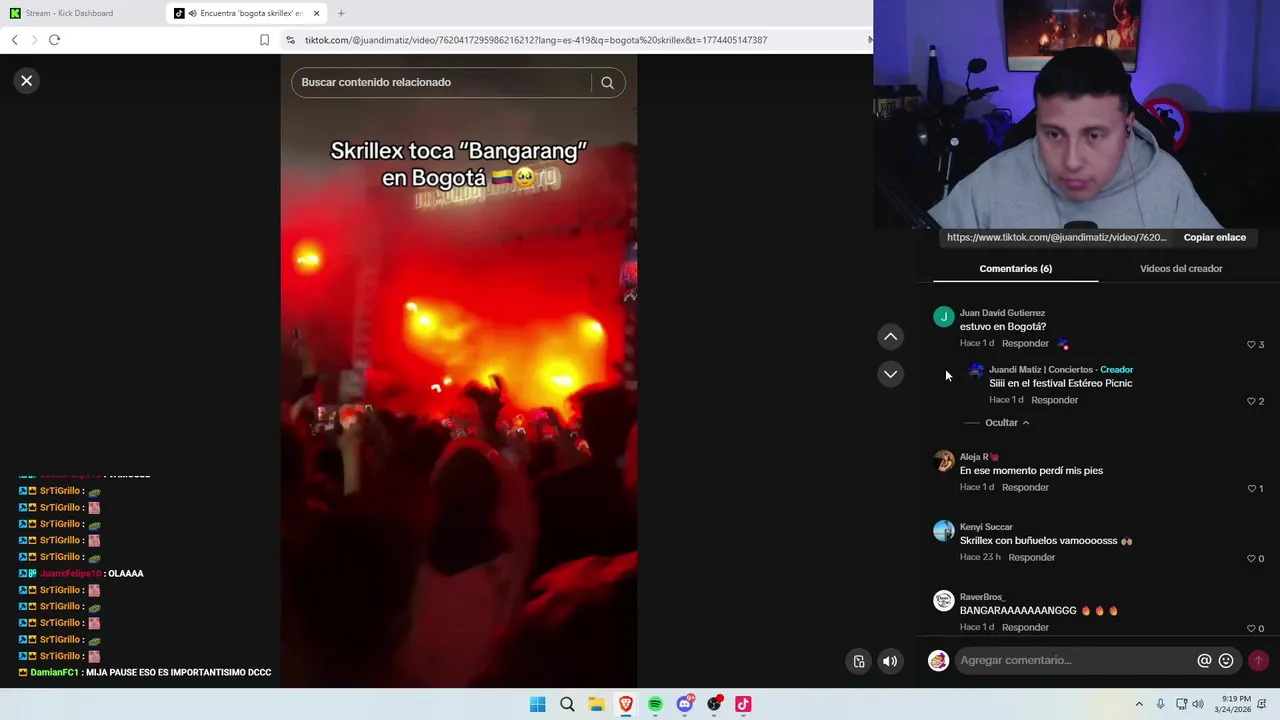1280x720 pixels.
Task: Click 'Copiar enlace' to copy video link
Action: 1214,237
